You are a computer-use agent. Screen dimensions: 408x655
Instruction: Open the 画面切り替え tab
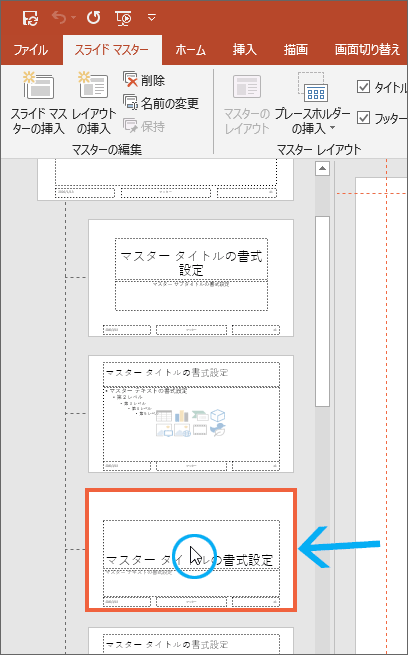[367, 50]
